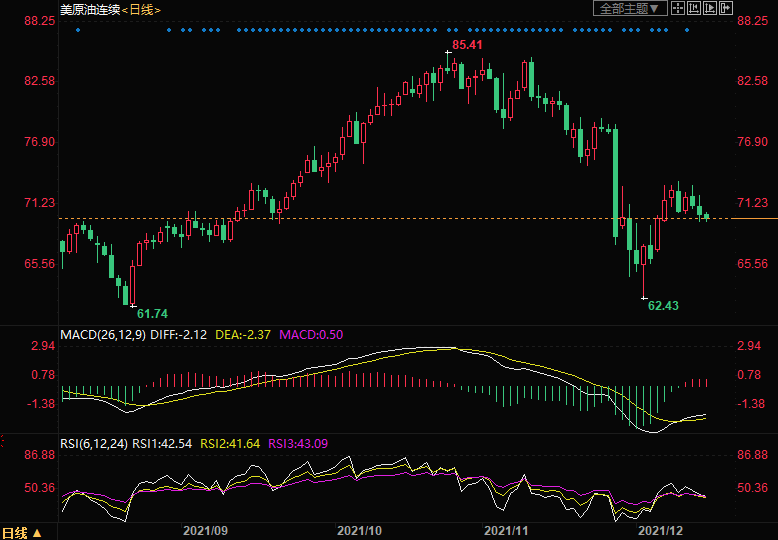
Task: Click the 85.41 high price marker
Action: click(x=467, y=45)
